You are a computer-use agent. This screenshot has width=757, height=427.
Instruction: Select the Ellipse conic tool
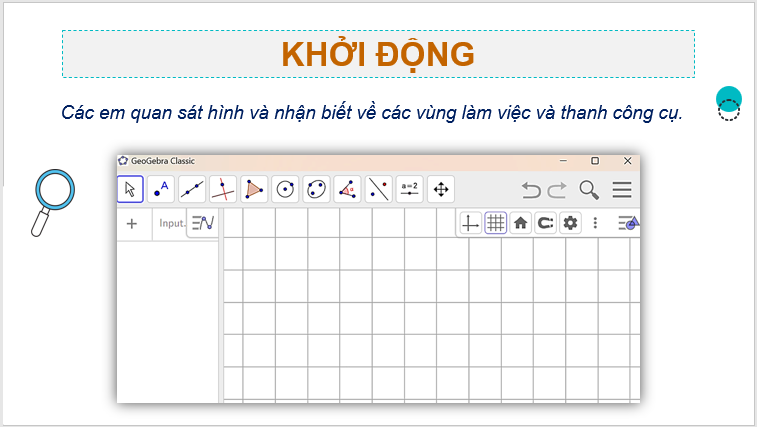point(316,189)
